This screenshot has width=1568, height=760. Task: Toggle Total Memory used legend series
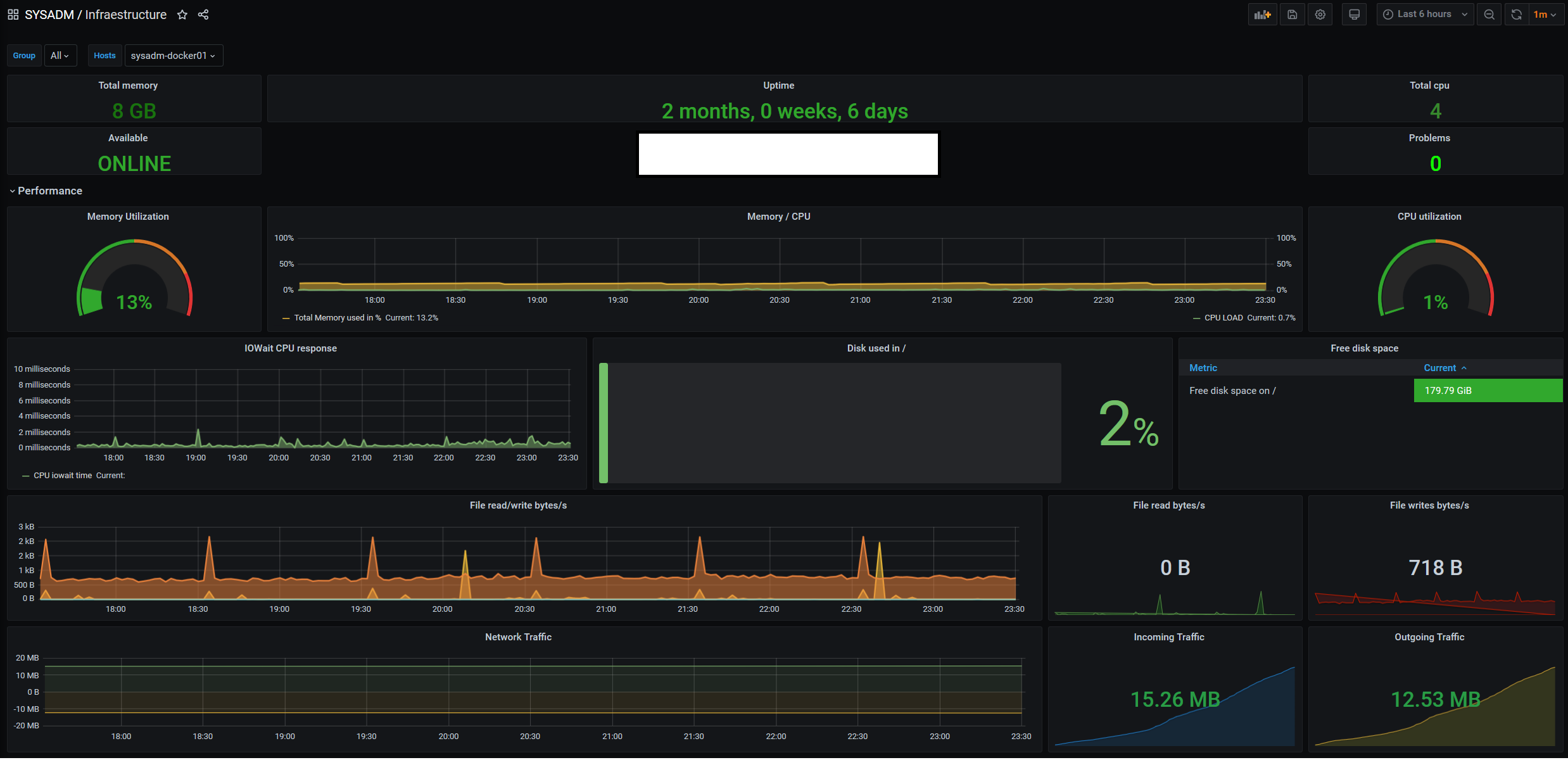337,318
